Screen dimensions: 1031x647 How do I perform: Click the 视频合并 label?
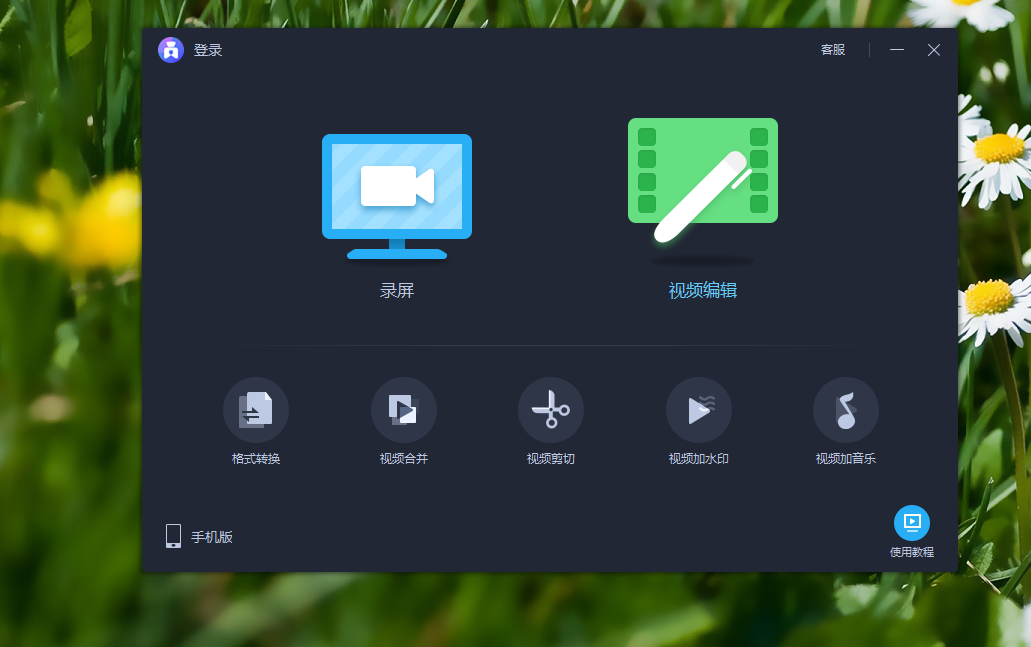tap(404, 458)
